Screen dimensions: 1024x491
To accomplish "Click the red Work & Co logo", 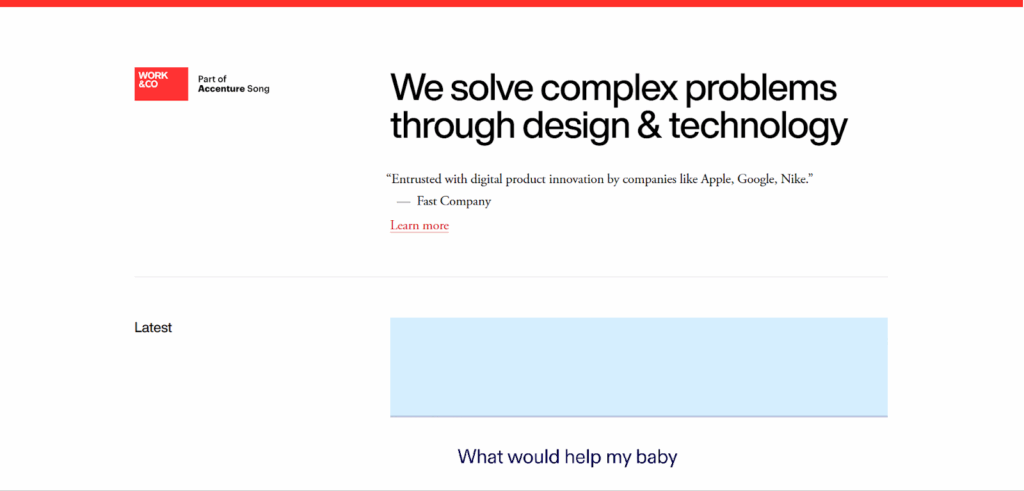I will click(x=161, y=84).
